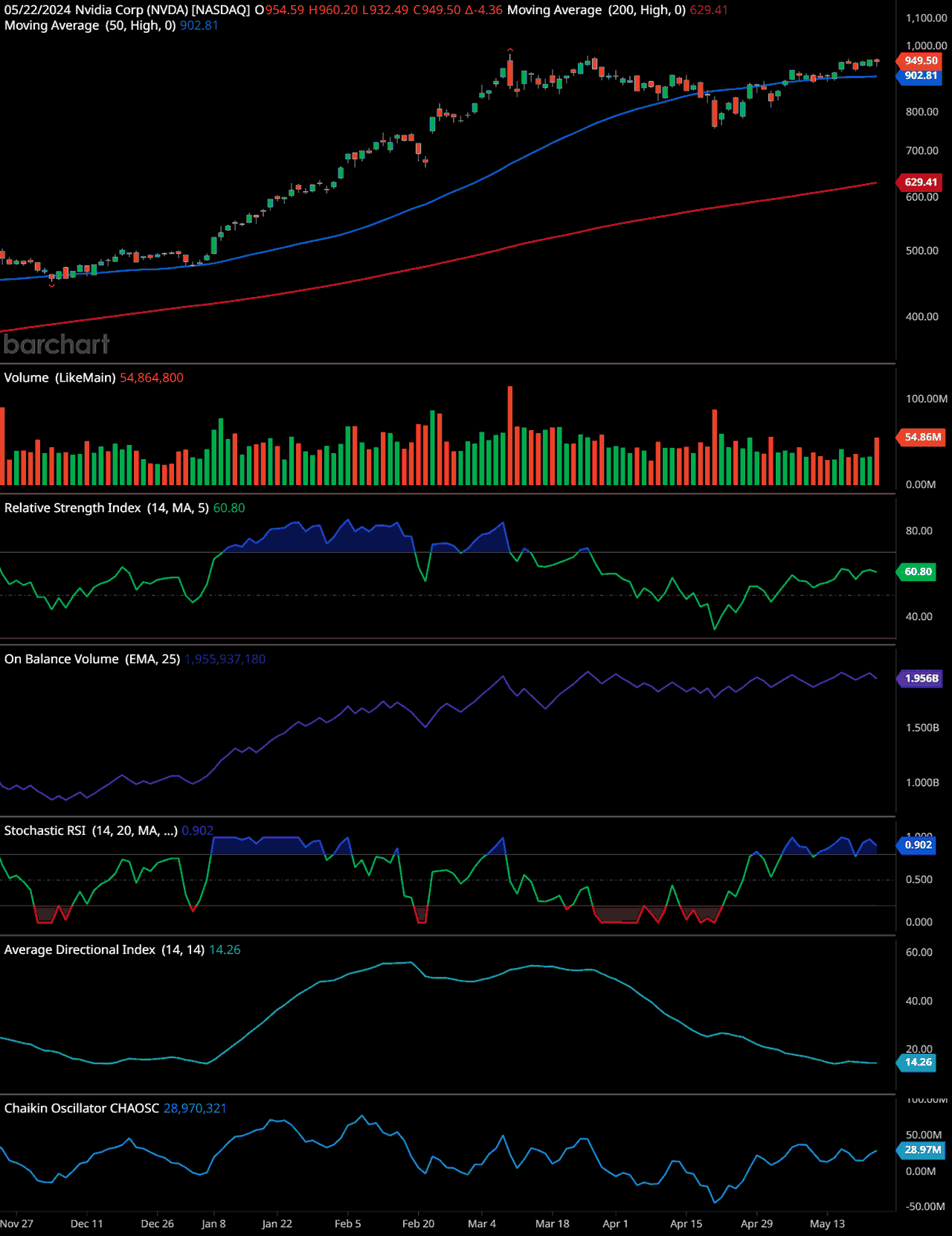The width and height of the screenshot is (952, 1236).
Task: Click the 629.41 value in the header line
Action: point(709,10)
